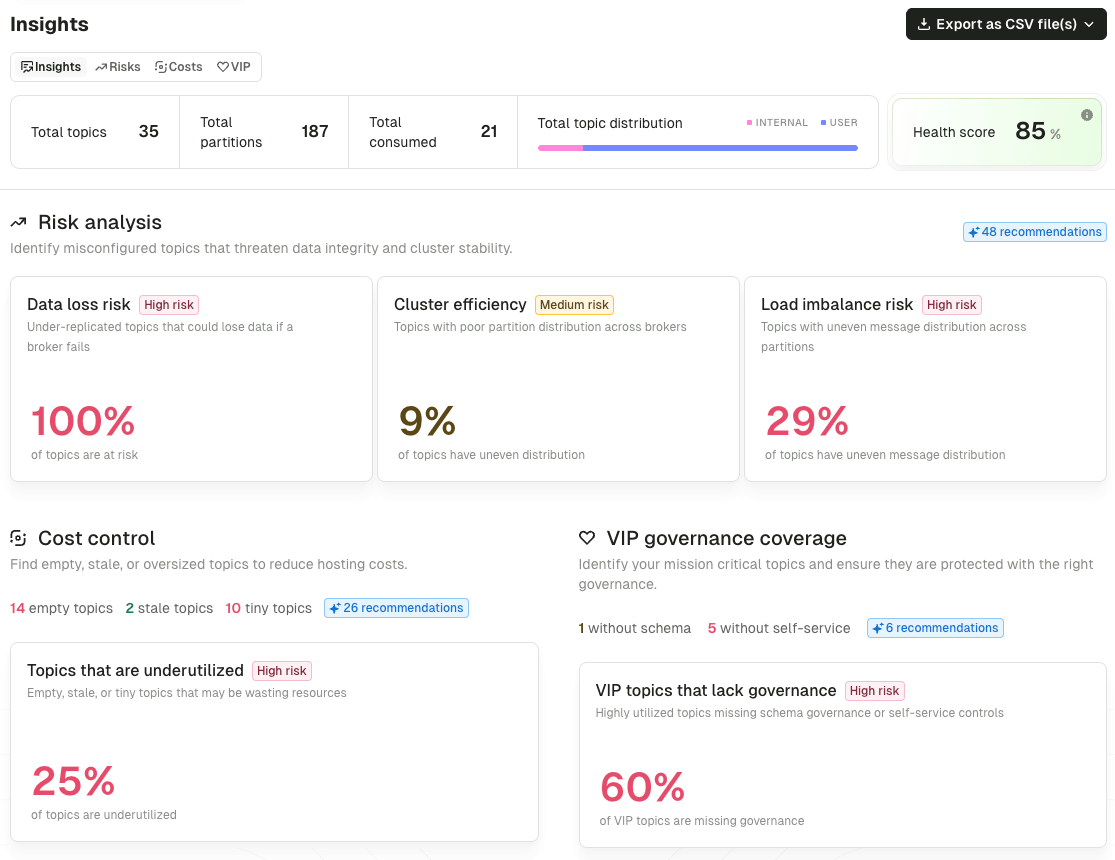Click the 29% uneven message distribution figure
Viewport: 1115px width, 860px height.
click(x=807, y=421)
